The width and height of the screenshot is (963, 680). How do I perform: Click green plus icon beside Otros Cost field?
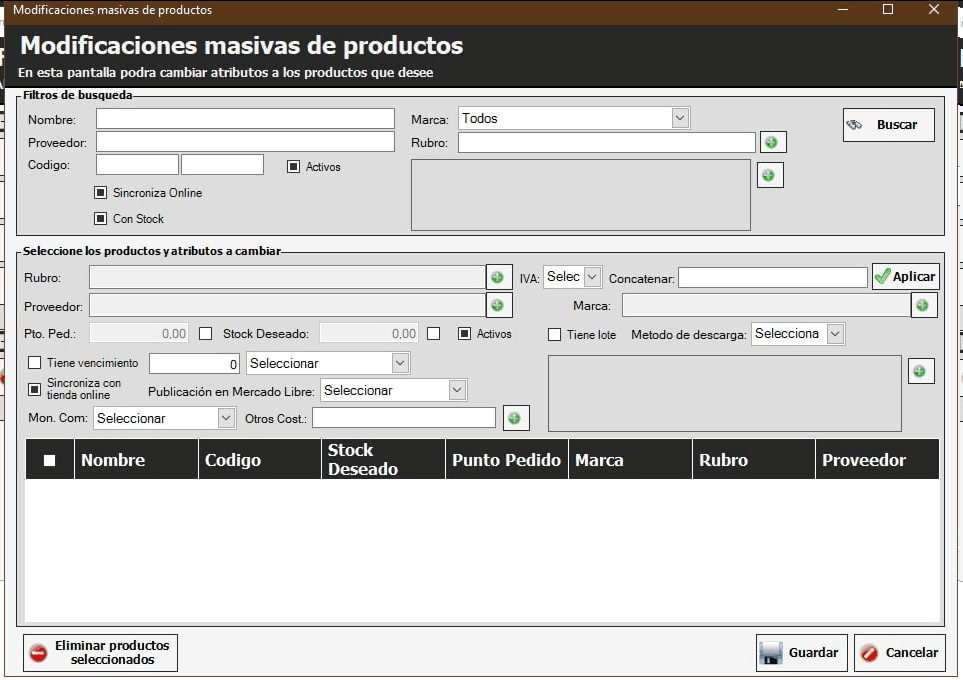515,418
